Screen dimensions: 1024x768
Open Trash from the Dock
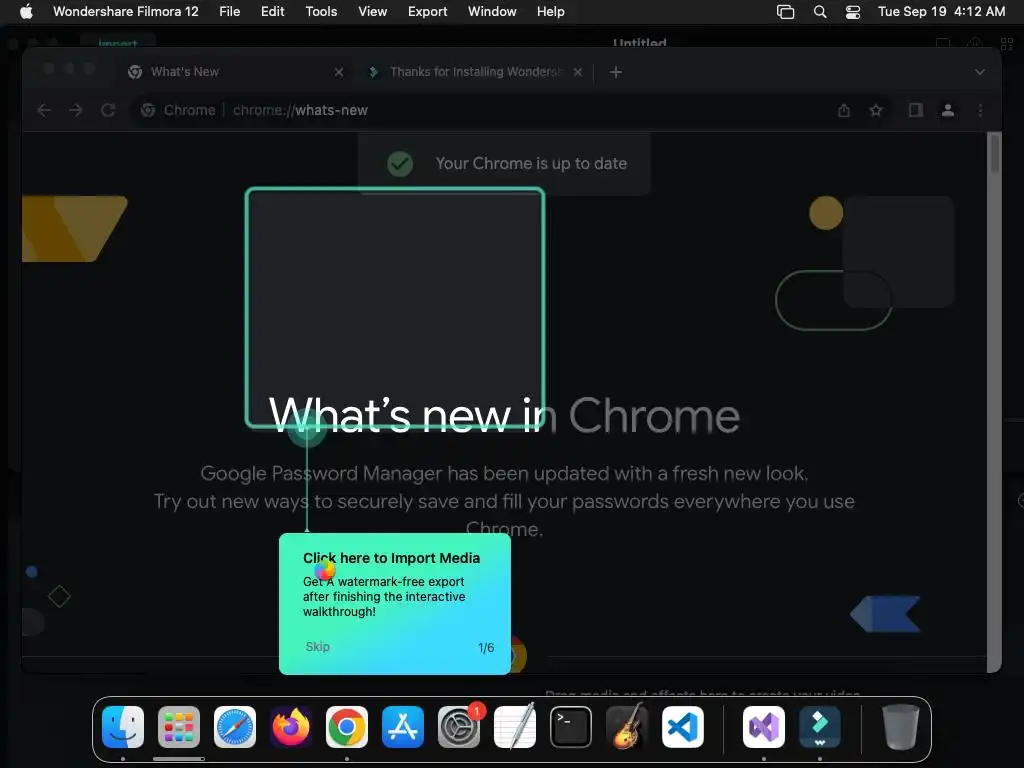(901, 726)
